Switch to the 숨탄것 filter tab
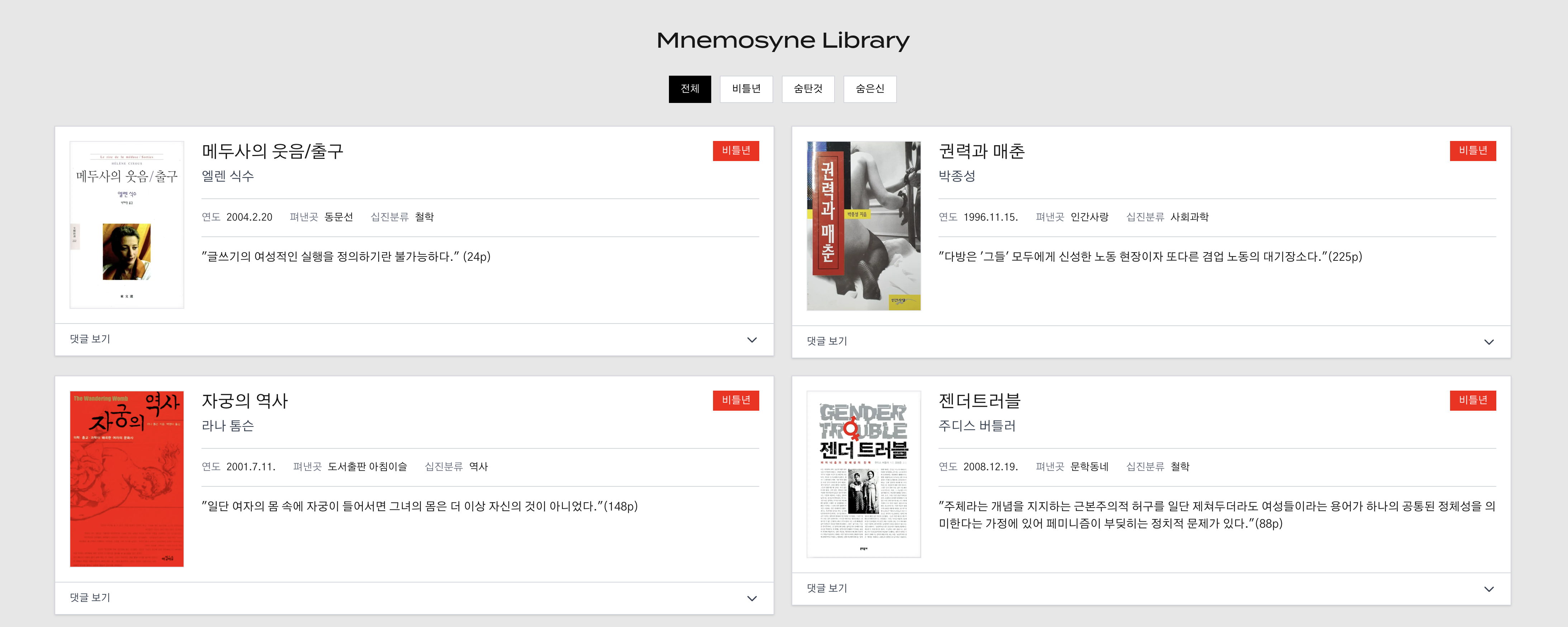 808,89
